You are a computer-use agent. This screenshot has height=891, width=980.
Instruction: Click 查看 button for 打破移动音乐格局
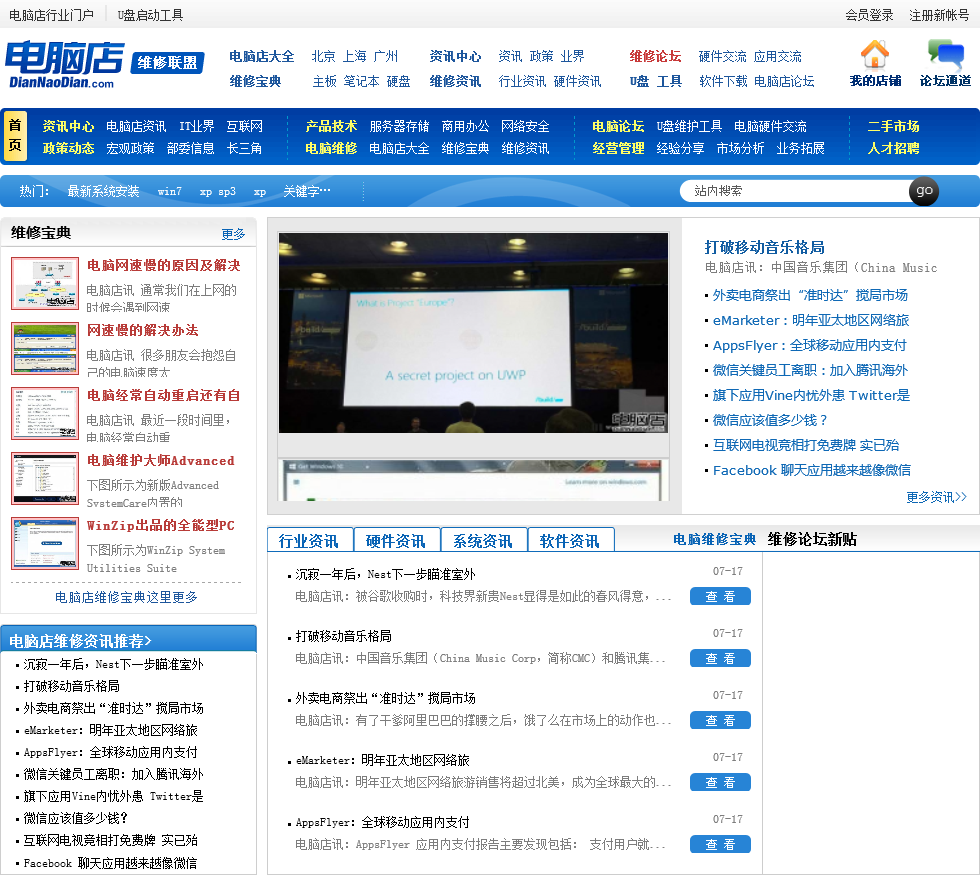(x=720, y=658)
